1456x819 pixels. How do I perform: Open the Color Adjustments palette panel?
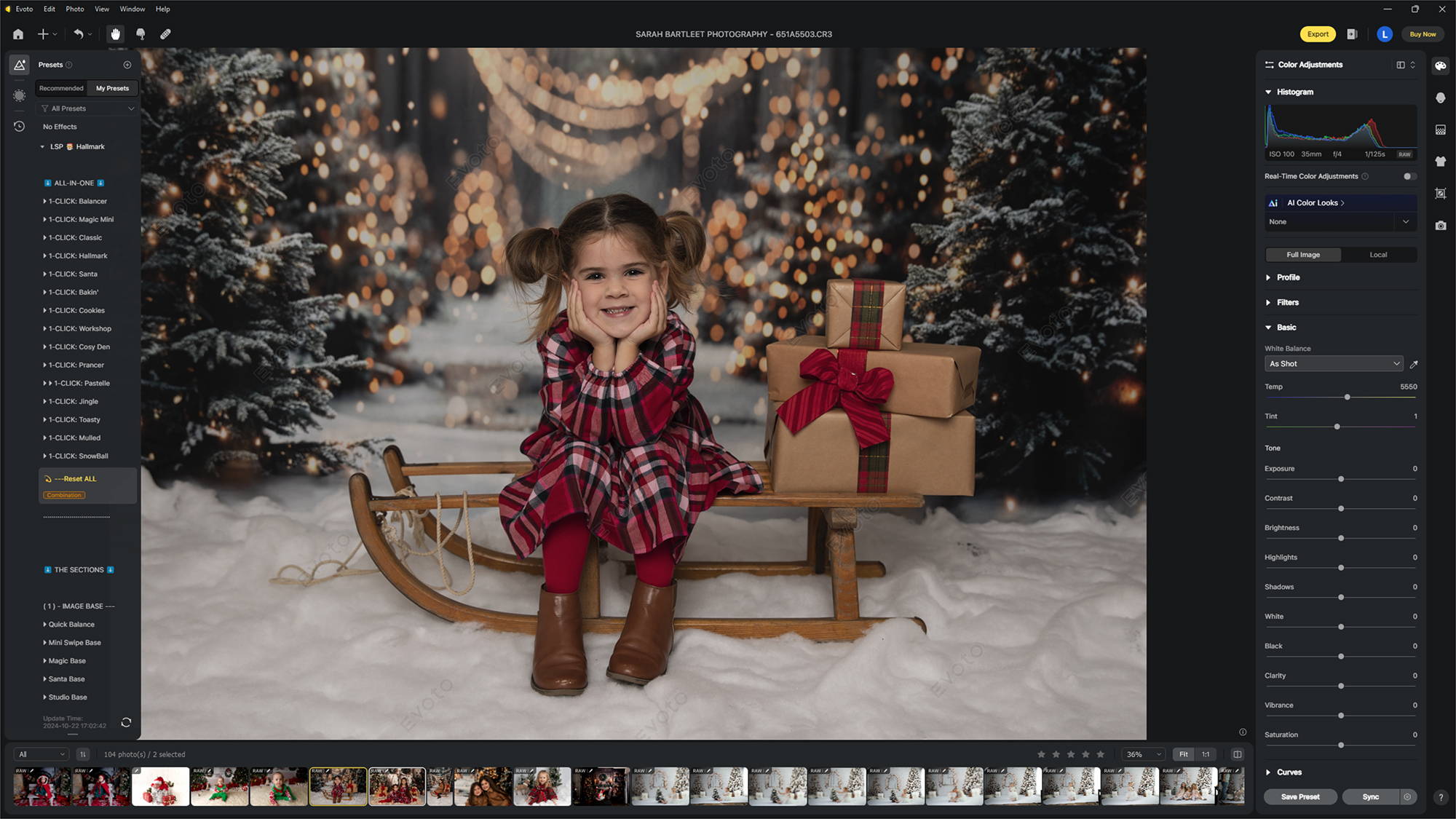click(x=1441, y=66)
